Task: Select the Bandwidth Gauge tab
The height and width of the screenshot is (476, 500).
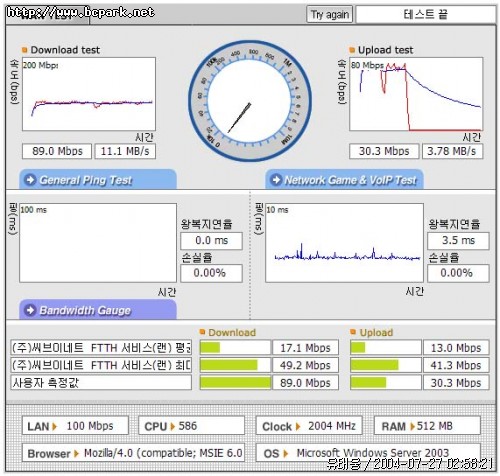Action: (x=98, y=310)
